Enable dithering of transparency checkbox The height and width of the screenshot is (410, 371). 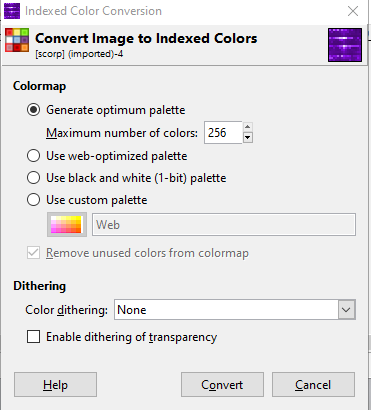(x=34, y=337)
